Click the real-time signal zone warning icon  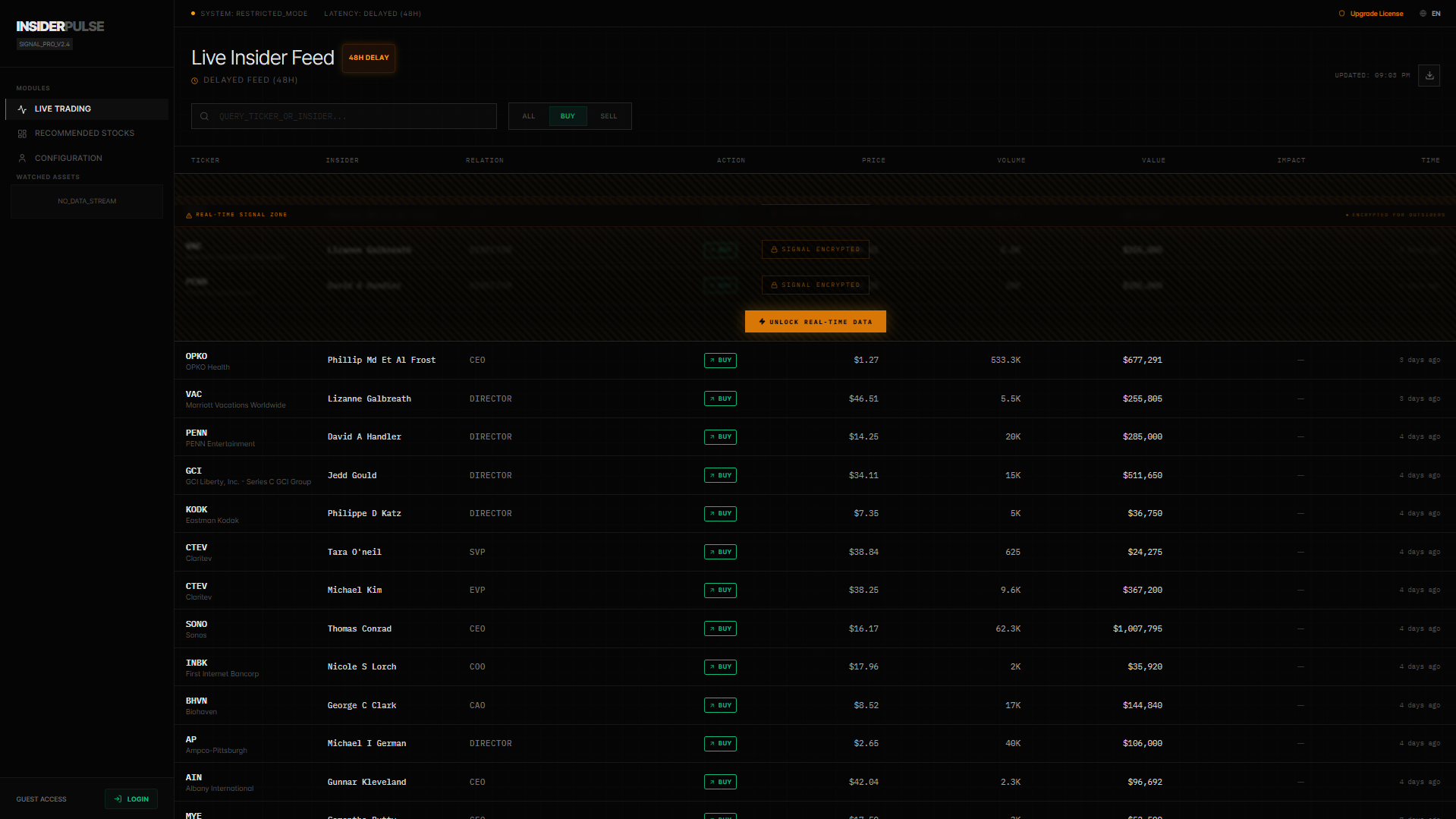click(x=189, y=215)
